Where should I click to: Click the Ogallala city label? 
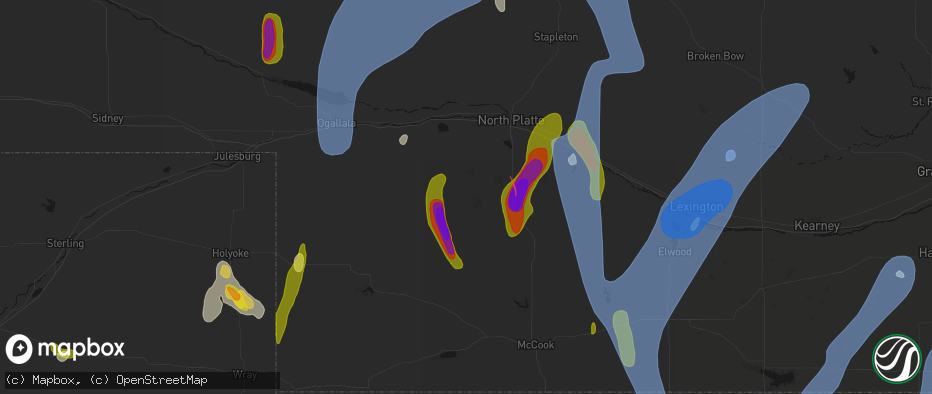point(336,123)
